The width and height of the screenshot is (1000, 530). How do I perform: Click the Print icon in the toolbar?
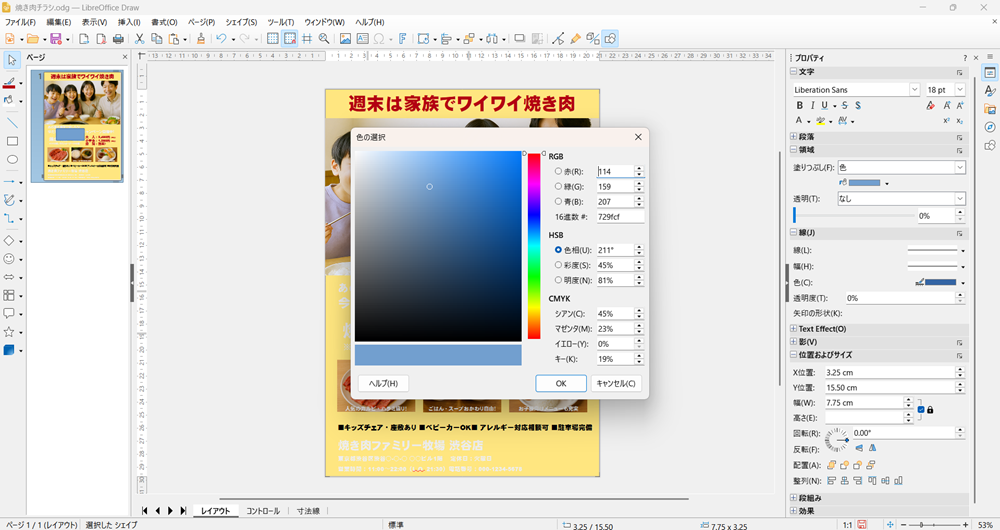tap(118, 39)
